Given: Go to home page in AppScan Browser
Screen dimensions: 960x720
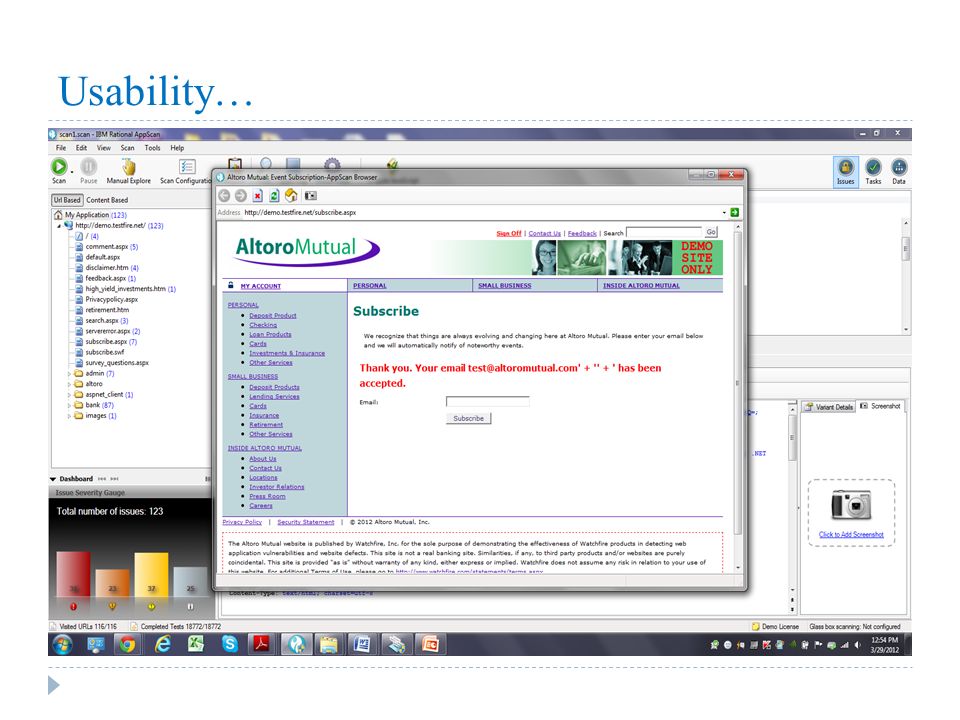Looking at the screenshot, I should 291,195.
